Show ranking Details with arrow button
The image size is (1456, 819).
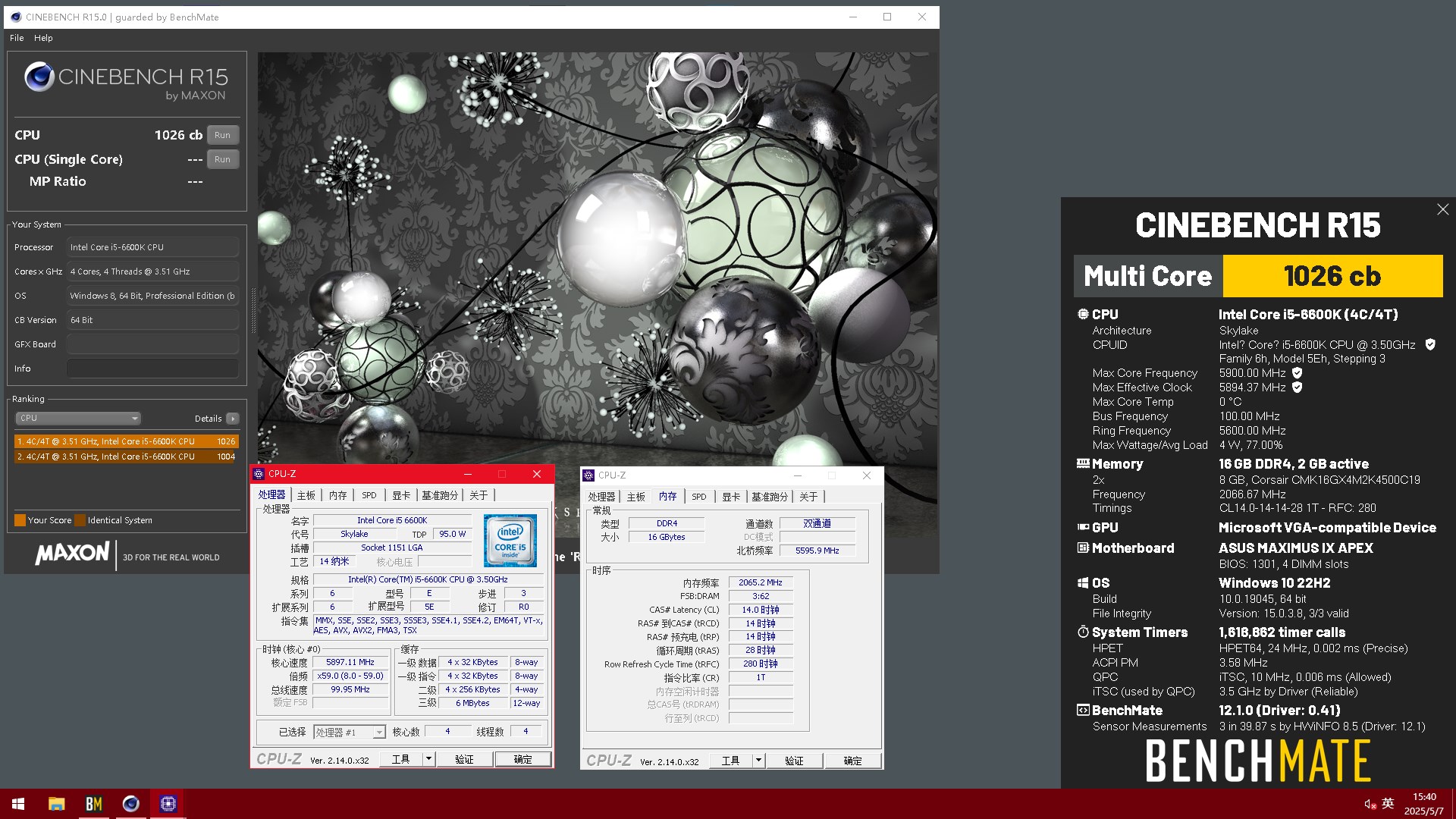(x=233, y=419)
